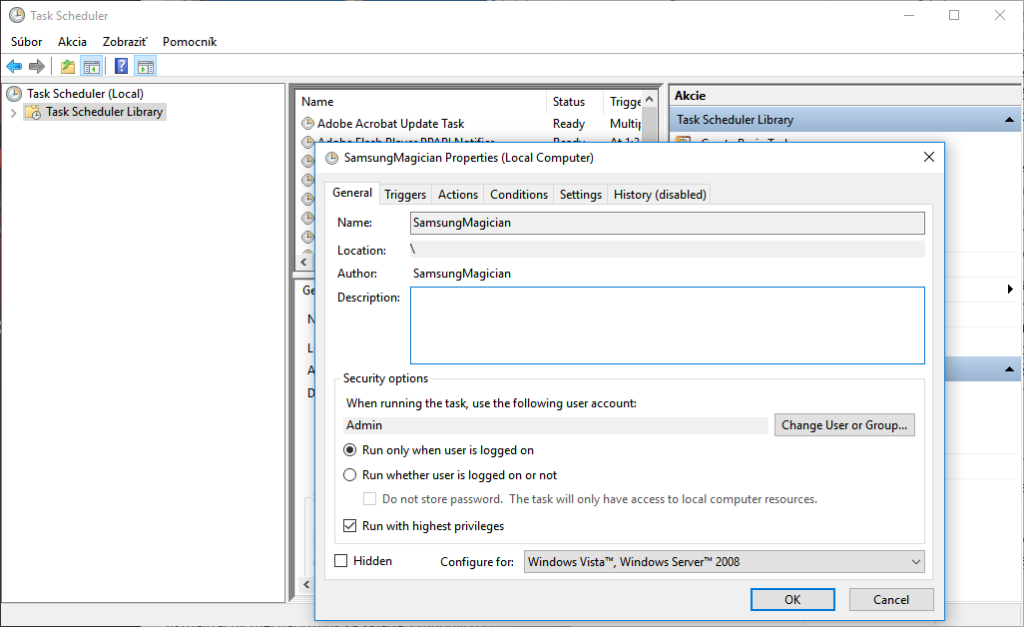Switch to the Triggers tab

tap(405, 194)
